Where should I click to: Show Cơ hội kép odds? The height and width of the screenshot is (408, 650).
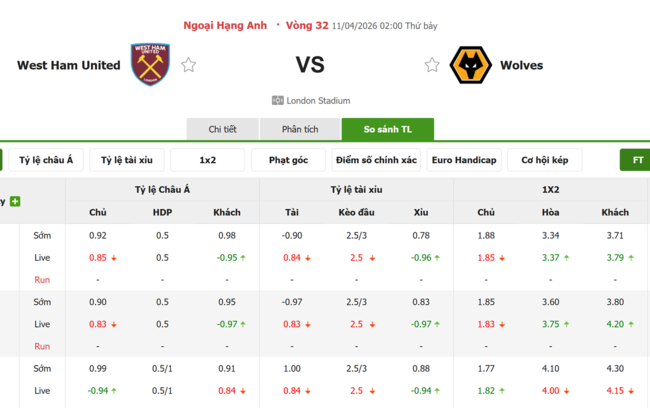pos(545,160)
